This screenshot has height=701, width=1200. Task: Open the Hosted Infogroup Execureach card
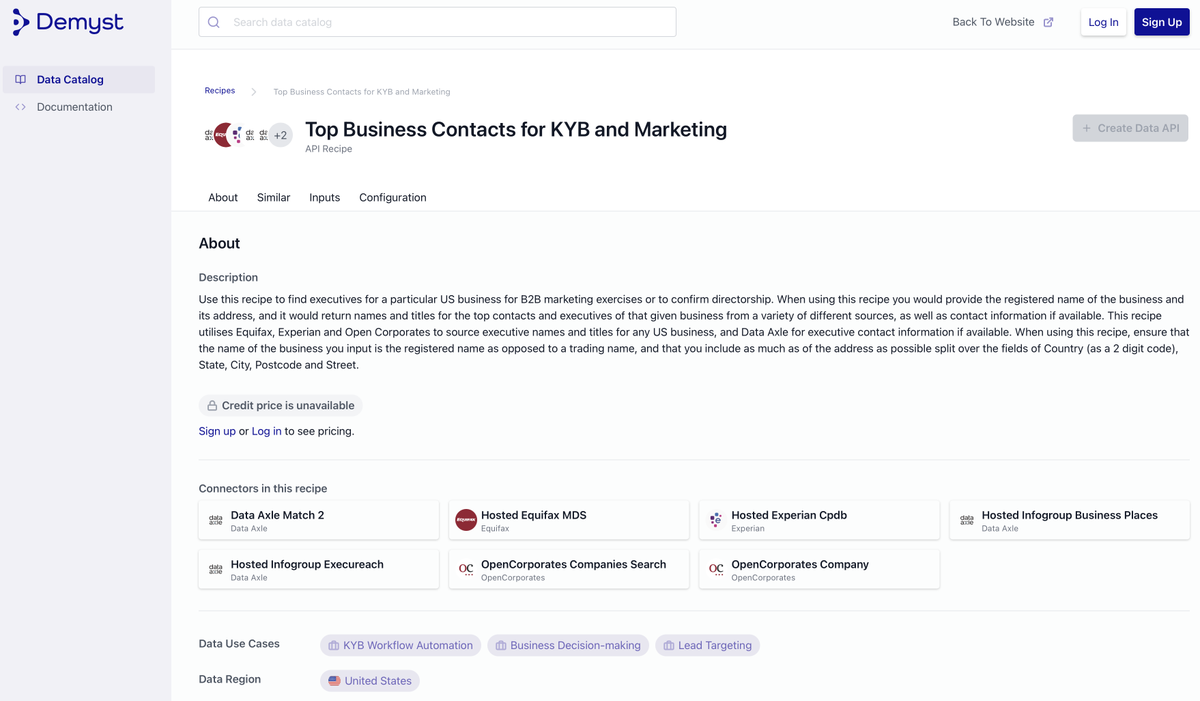pyautogui.click(x=319, y=569)
